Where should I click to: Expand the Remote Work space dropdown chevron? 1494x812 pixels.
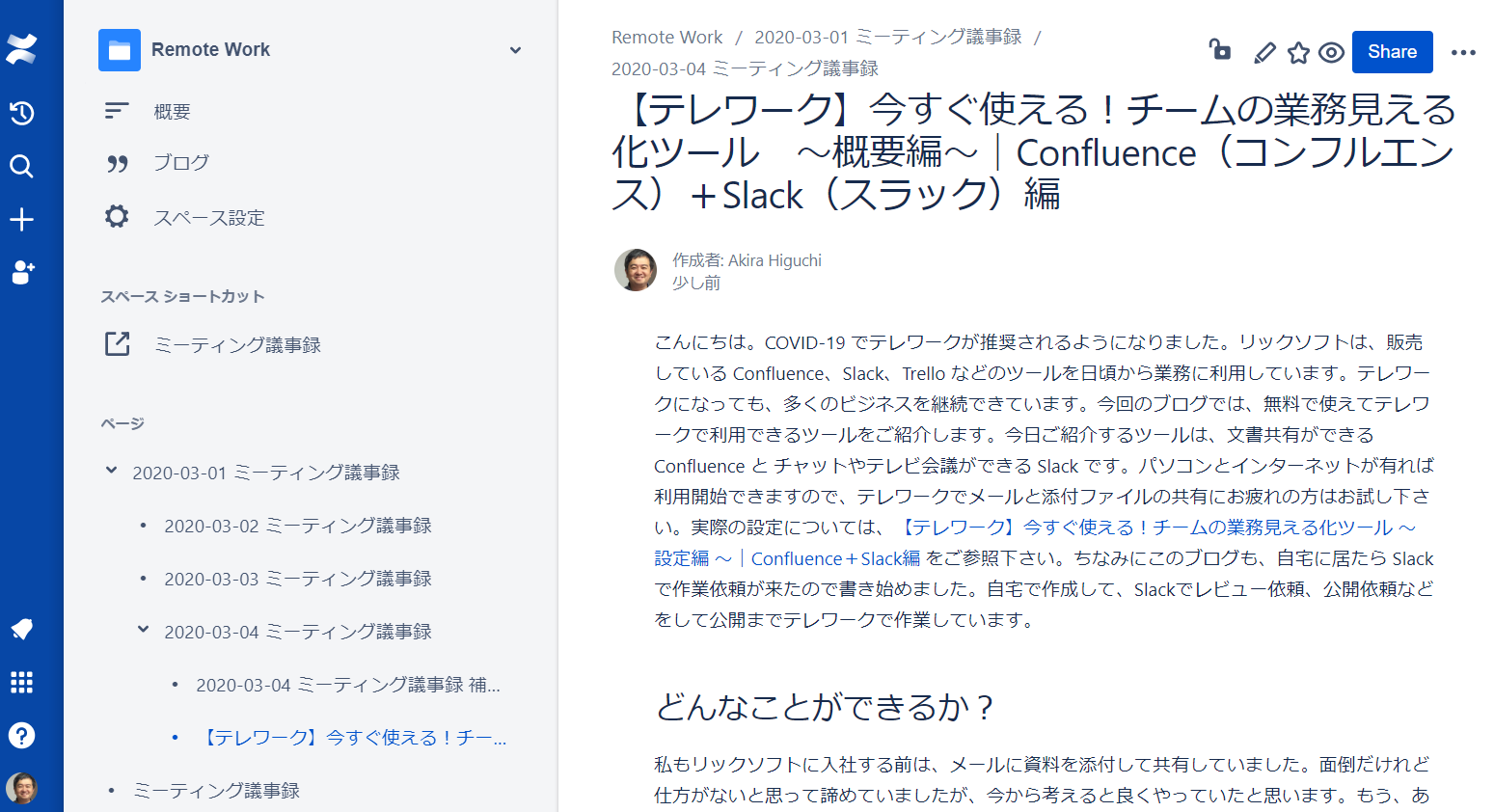[x=515, y=50]
